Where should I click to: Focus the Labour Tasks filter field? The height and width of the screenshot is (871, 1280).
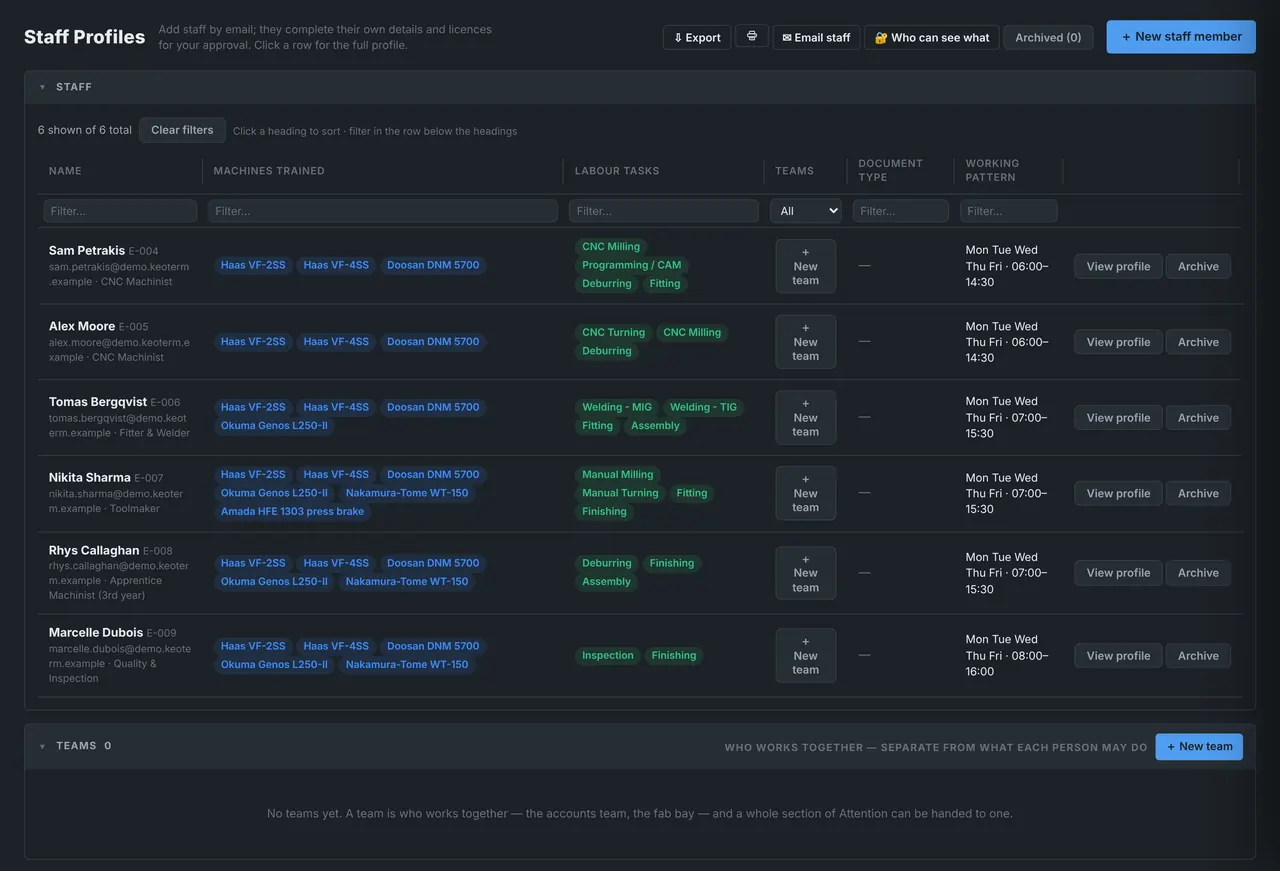(663, 211)
